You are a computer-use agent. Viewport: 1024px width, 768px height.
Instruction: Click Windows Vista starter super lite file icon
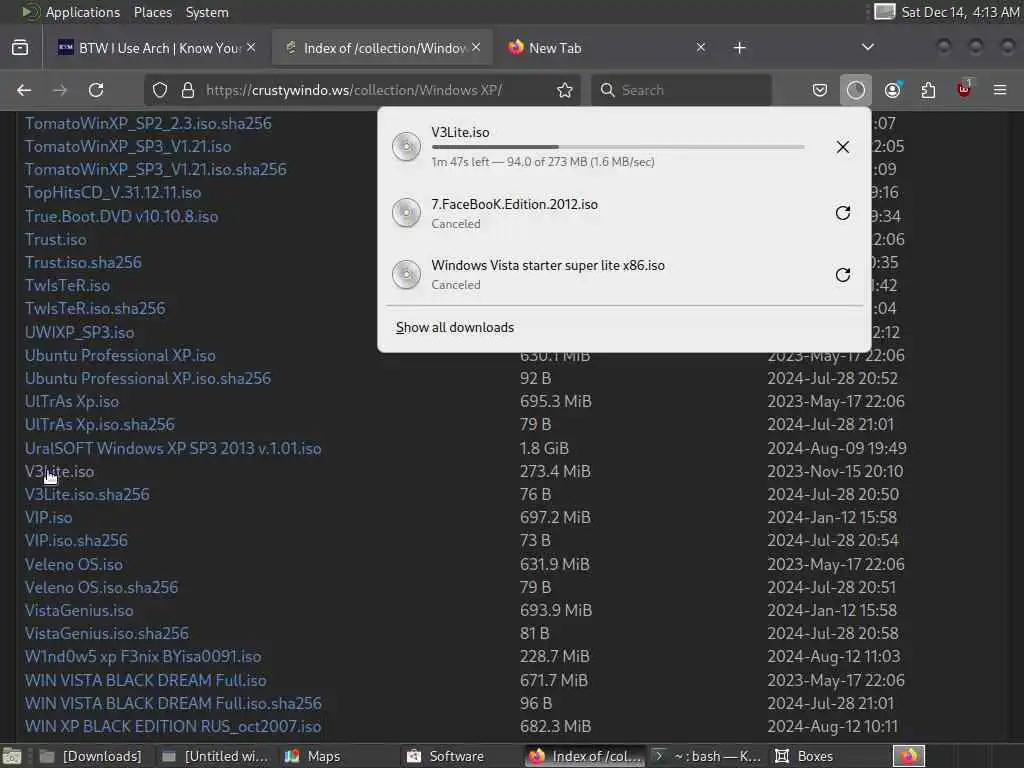[406, 274]
